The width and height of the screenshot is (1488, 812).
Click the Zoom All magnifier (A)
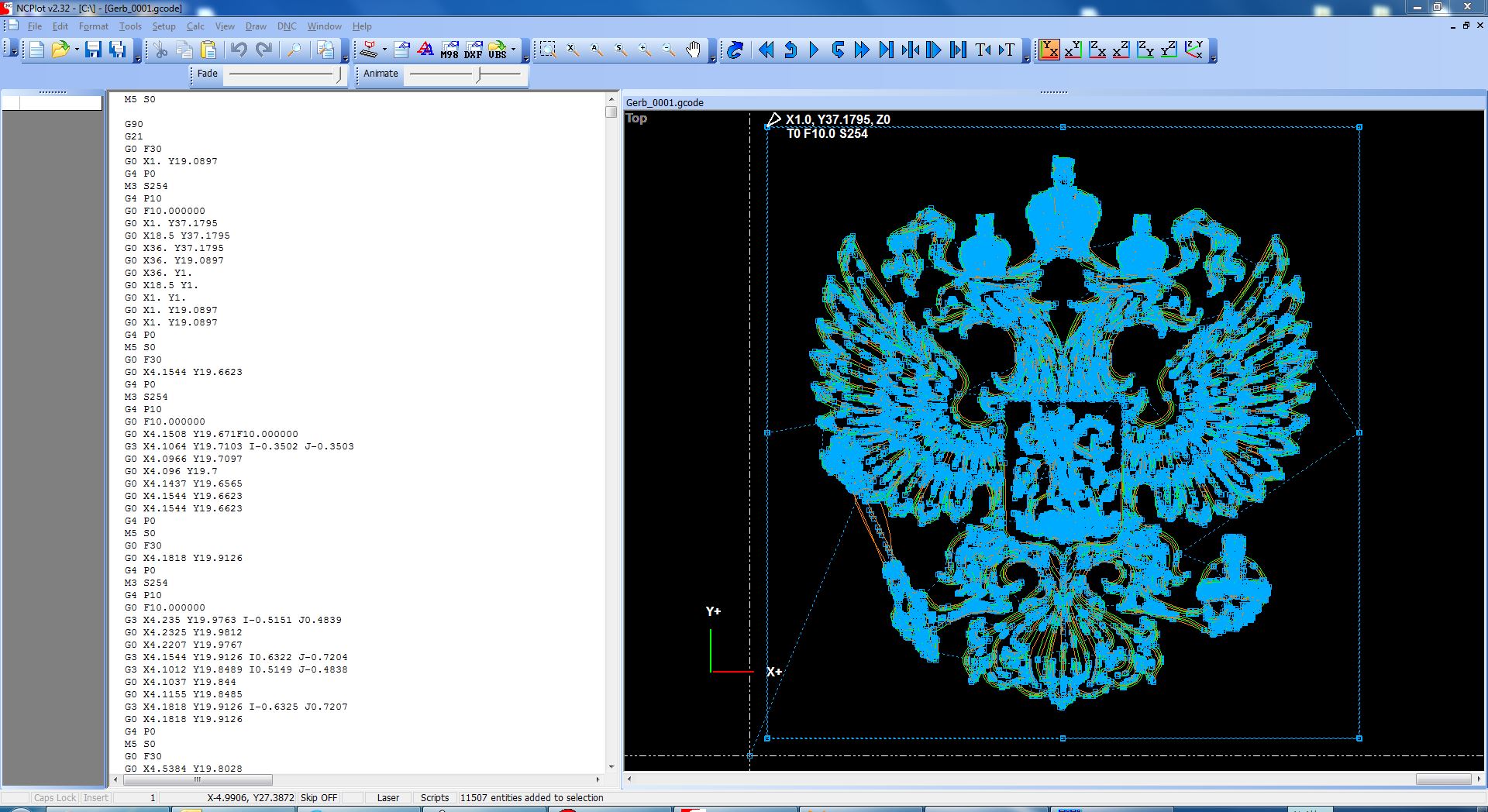[x=596, y=50]
